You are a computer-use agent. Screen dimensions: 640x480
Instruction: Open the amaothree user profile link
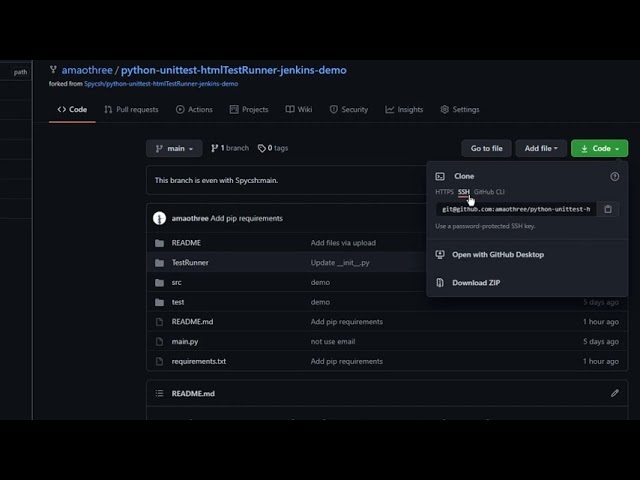pos(87,70)
